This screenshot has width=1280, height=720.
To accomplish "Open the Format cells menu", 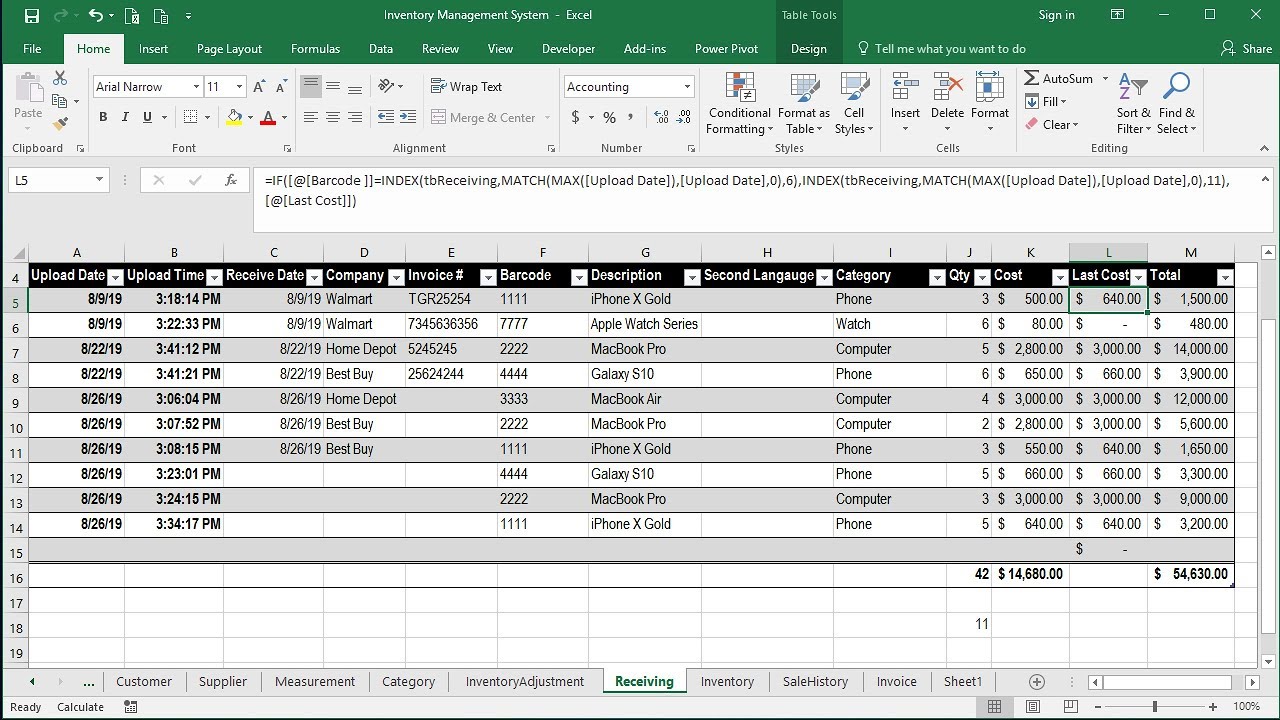I will coord(989,103).
